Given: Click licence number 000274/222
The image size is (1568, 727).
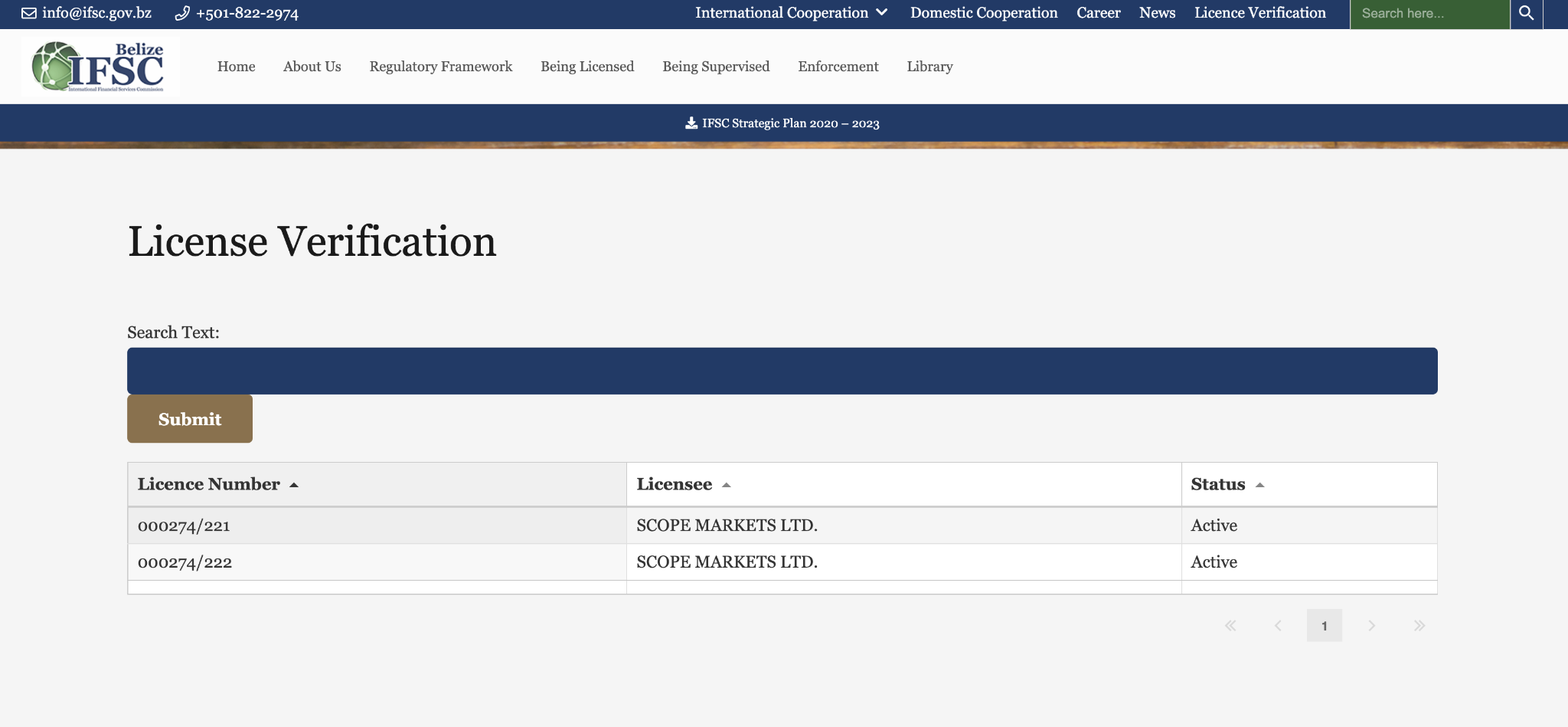Looking at the screenshot, I should 185,562.
